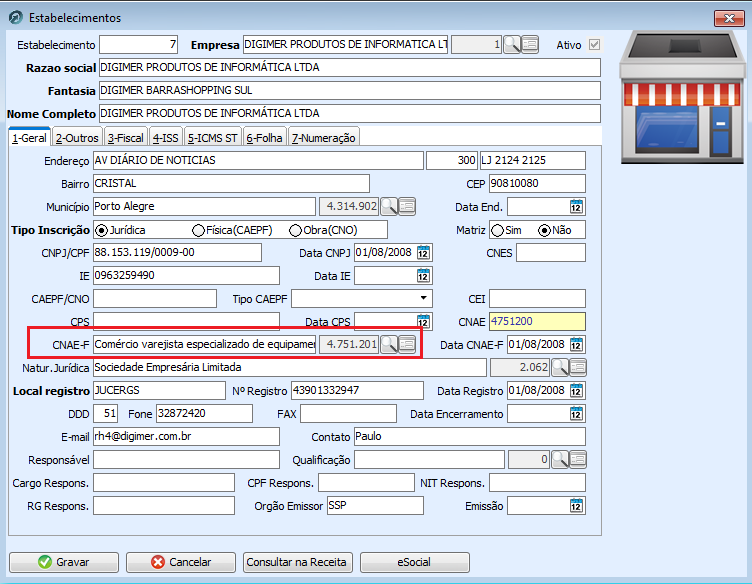This screenshot has height=584, width=752.
Task: Focus the FAX field
Action: point(349,413)
